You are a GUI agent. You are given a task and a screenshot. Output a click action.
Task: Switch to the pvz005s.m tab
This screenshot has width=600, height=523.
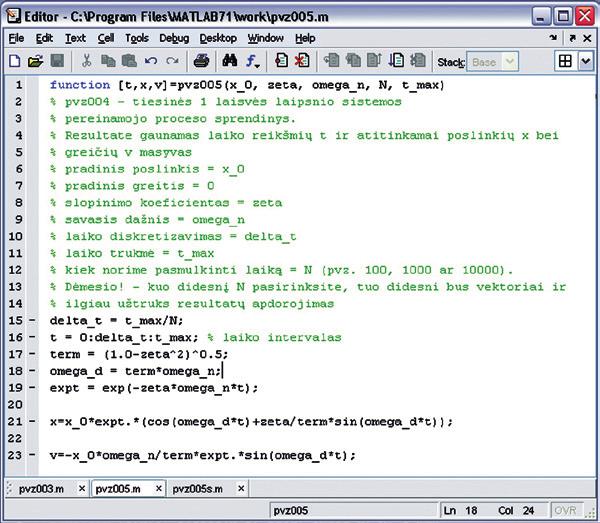[x=197, y=489]
